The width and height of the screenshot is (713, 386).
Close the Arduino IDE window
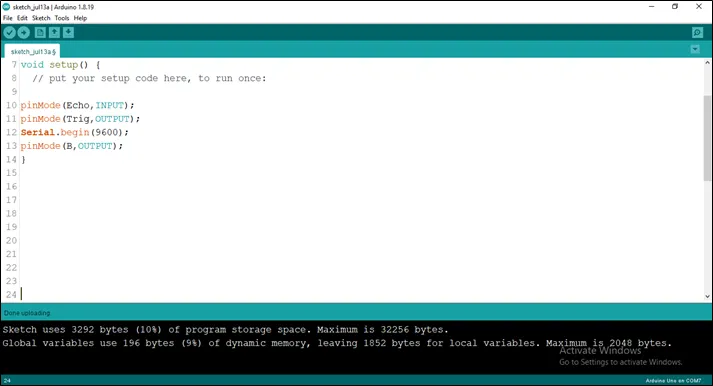click(x=699, y=7)
